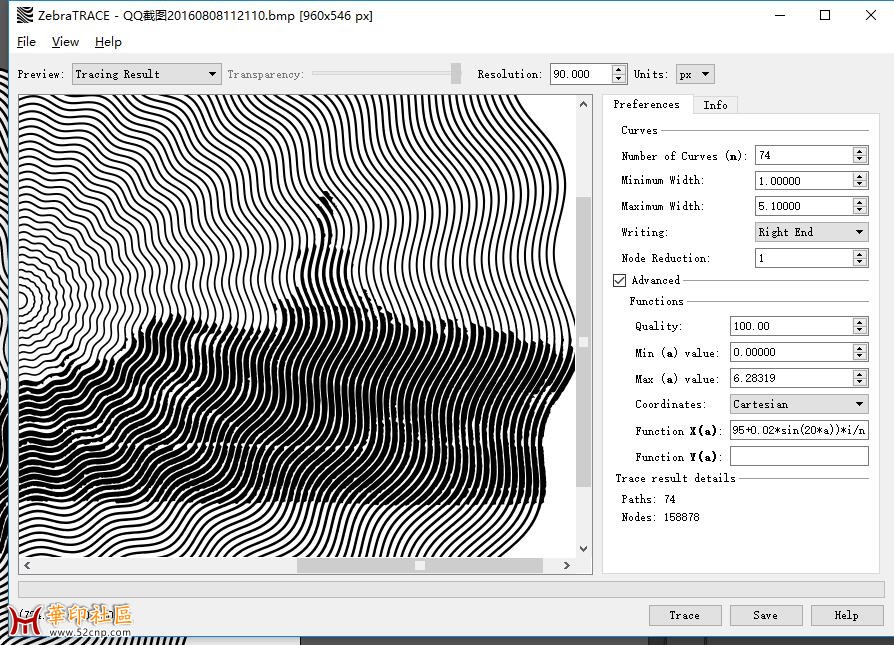Expand the Writing direction dropdown

[811, 232]
